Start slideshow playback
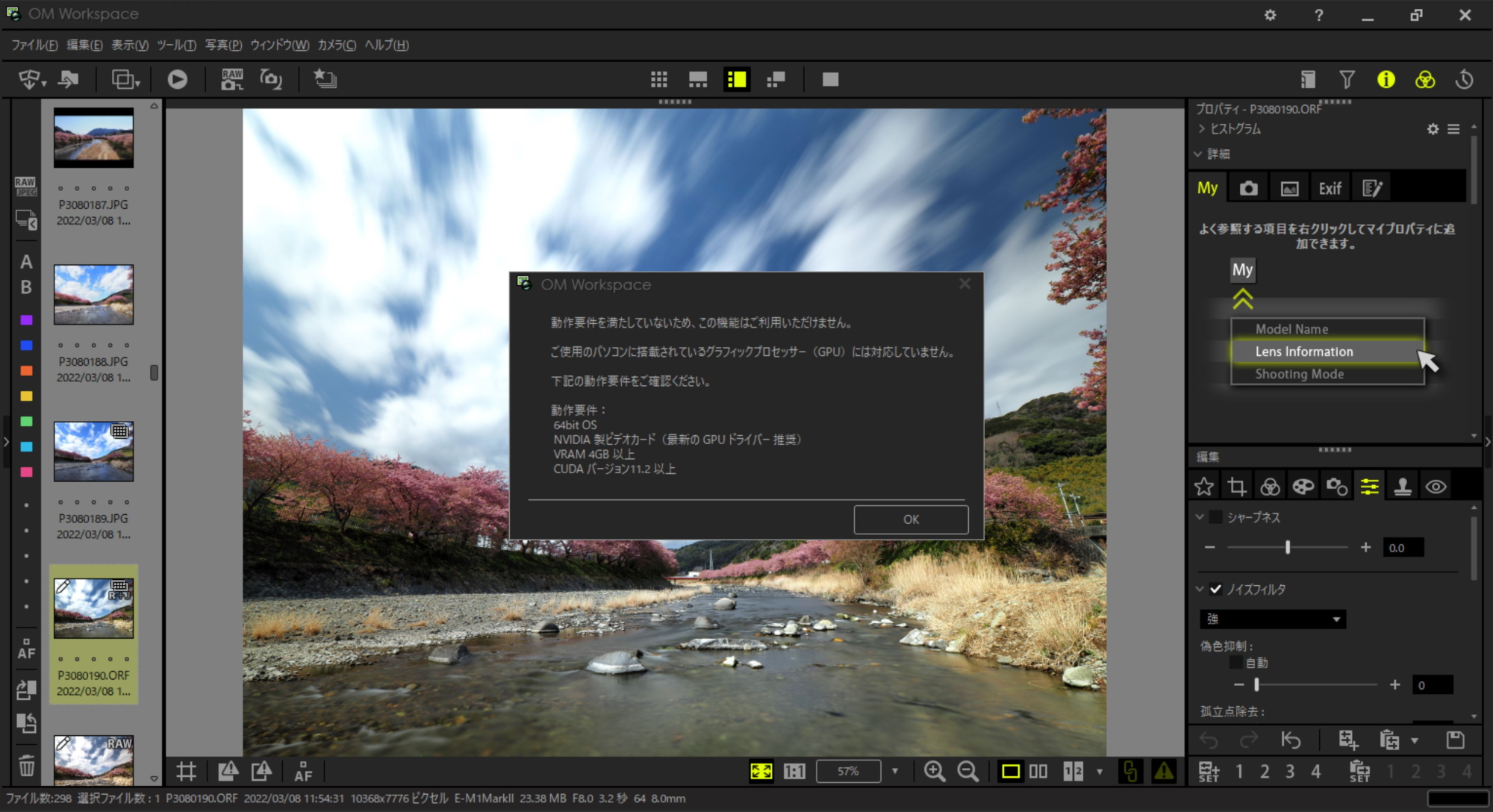This screenshot has height=812, width=1493. pyautogui.click(x=177, y=79)
